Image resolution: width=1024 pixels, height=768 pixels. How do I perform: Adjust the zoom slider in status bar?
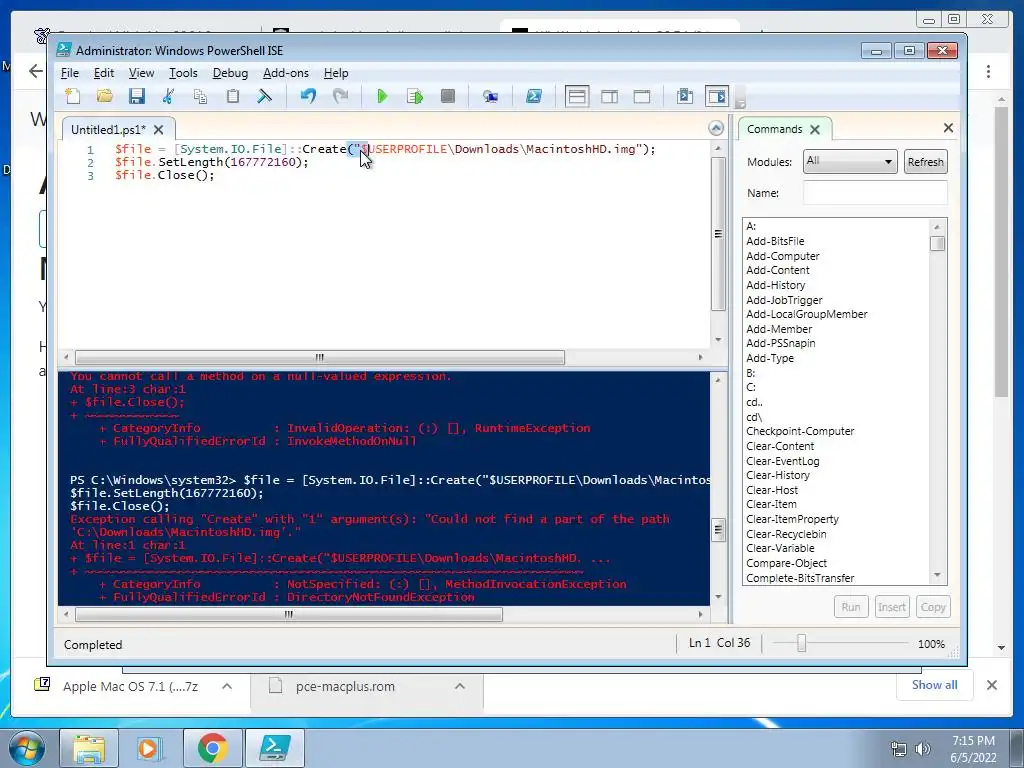click(801, 644)
